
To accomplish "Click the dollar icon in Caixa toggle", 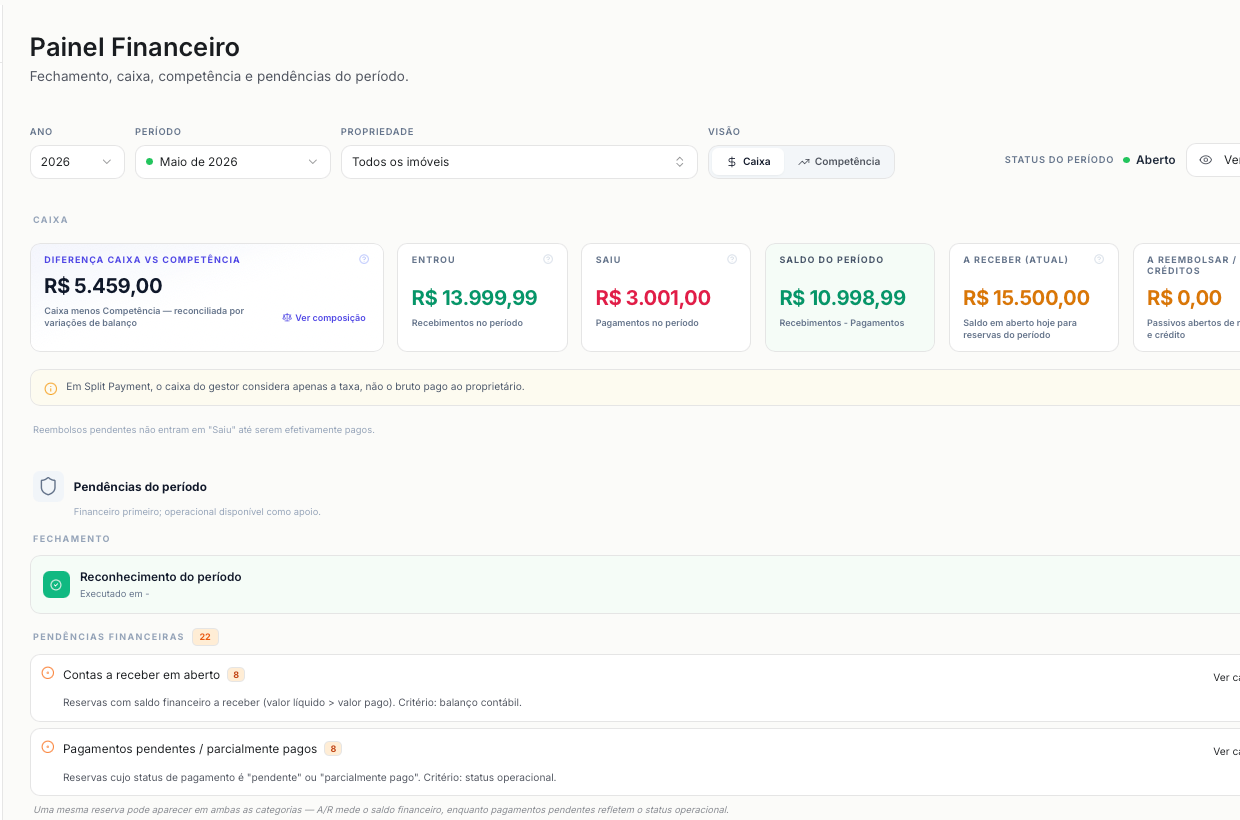I will (732, 162).
